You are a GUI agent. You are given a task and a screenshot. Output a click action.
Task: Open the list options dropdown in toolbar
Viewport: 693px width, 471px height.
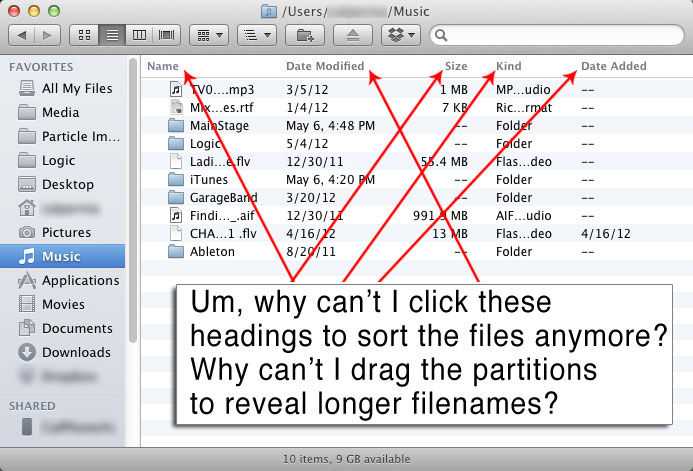(x=257, y=35)
